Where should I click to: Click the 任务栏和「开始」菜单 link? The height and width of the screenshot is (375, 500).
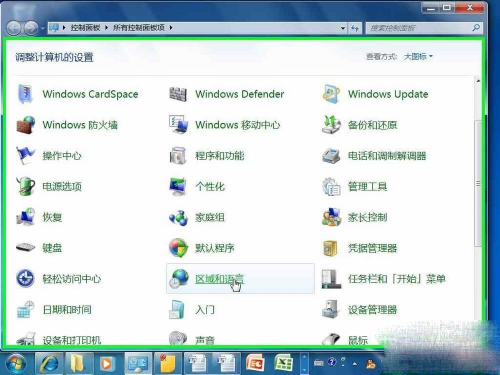(397, 279)
